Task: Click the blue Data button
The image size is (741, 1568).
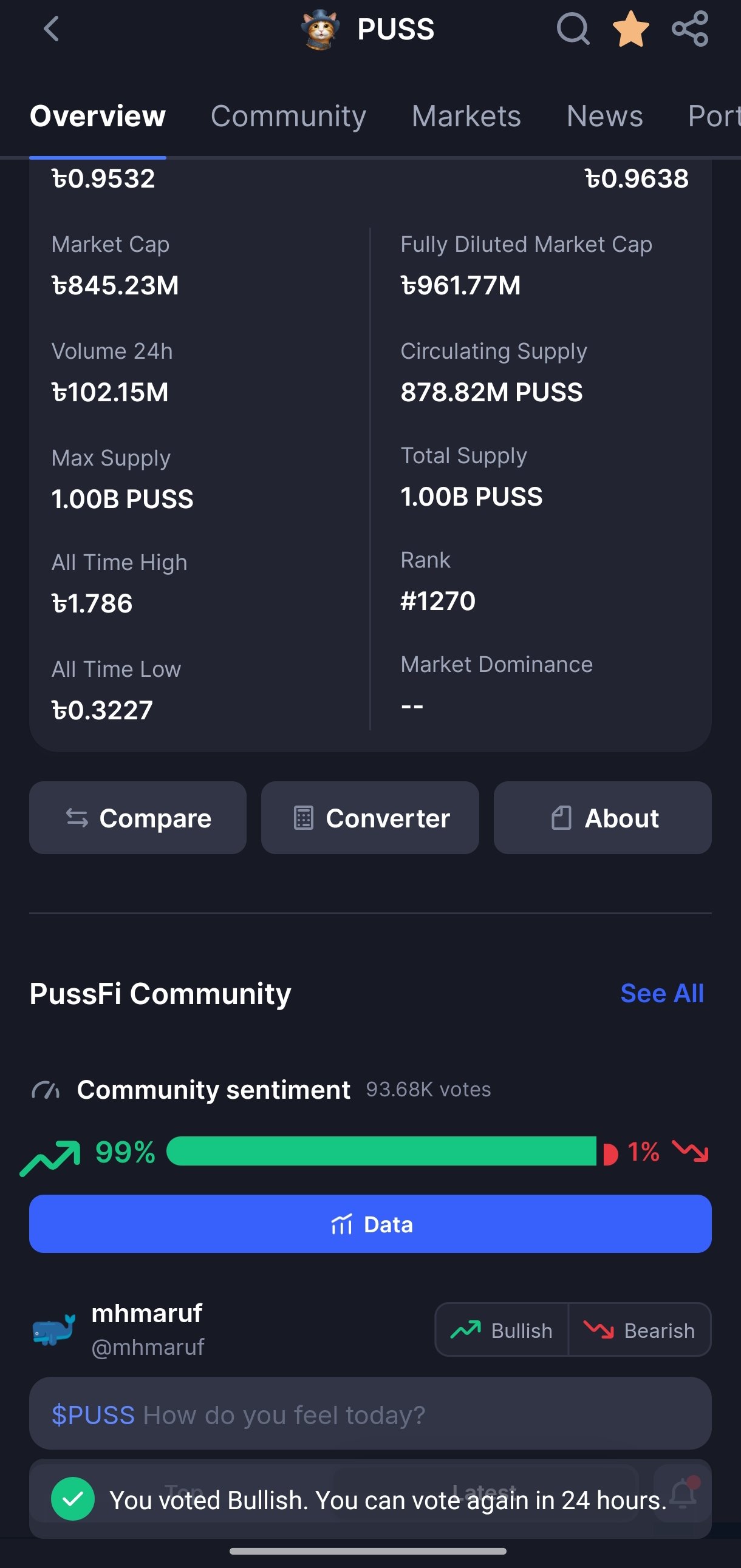Action: tap(370, 1223)
